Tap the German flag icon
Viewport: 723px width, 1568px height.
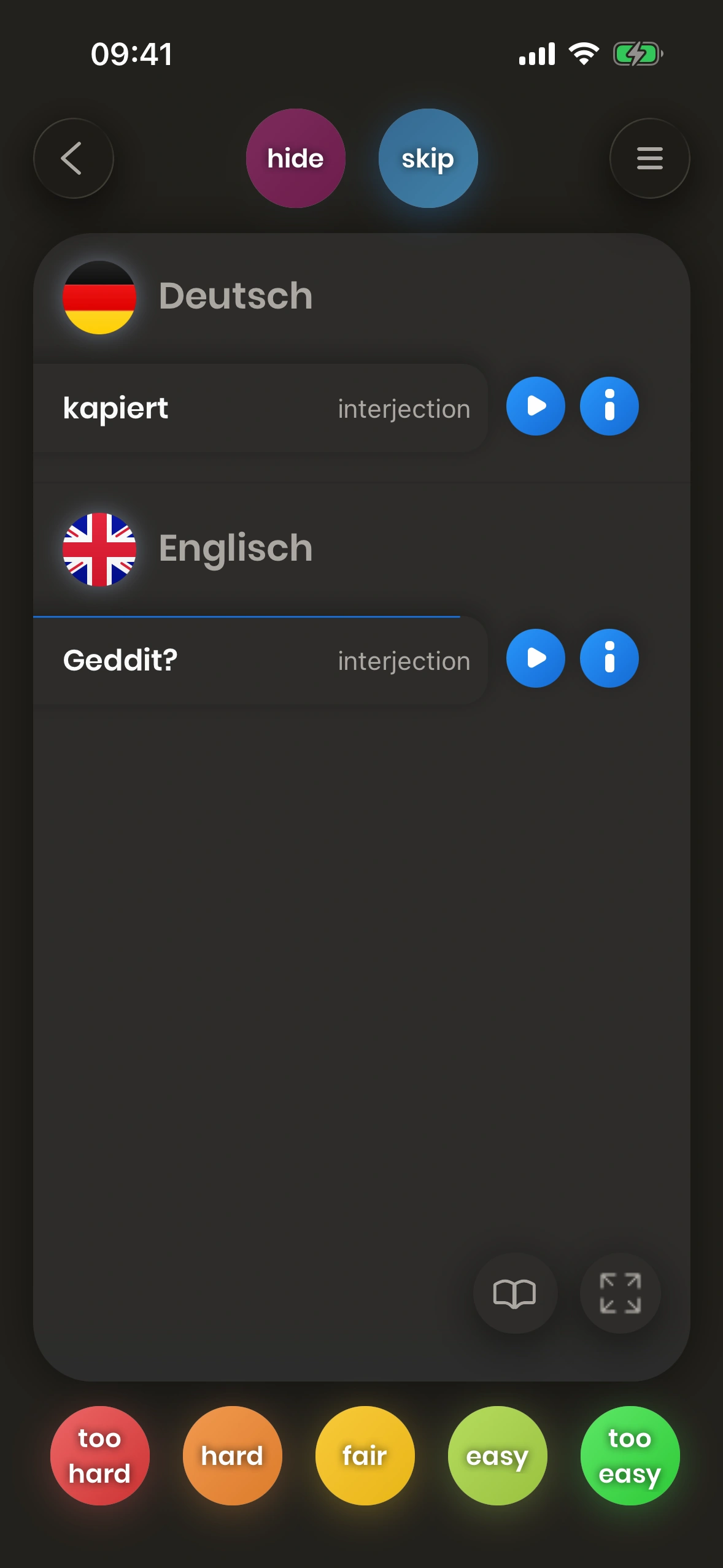tap(99, 298)
